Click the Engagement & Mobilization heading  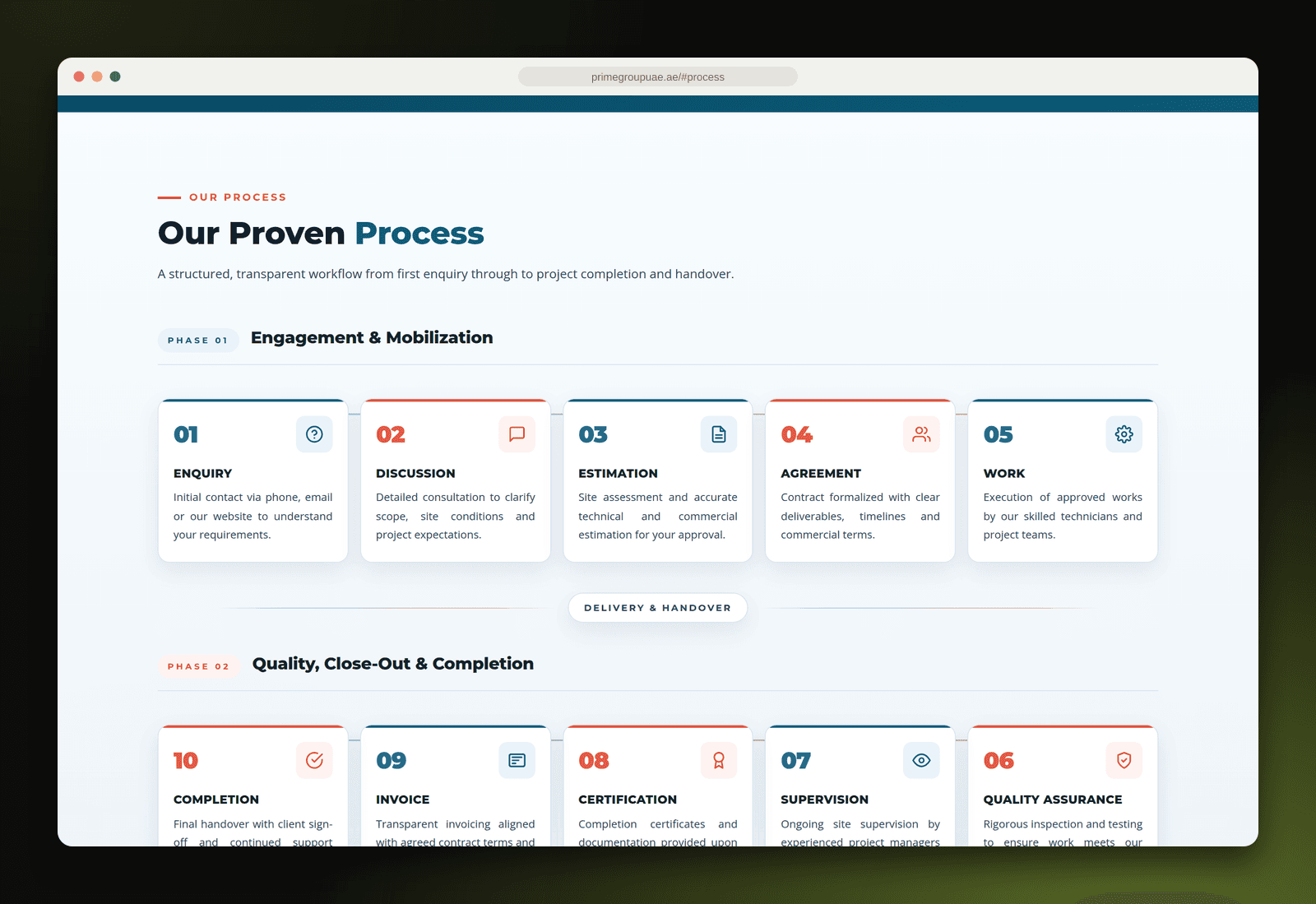pyautogui.click(x=372, y=338)
